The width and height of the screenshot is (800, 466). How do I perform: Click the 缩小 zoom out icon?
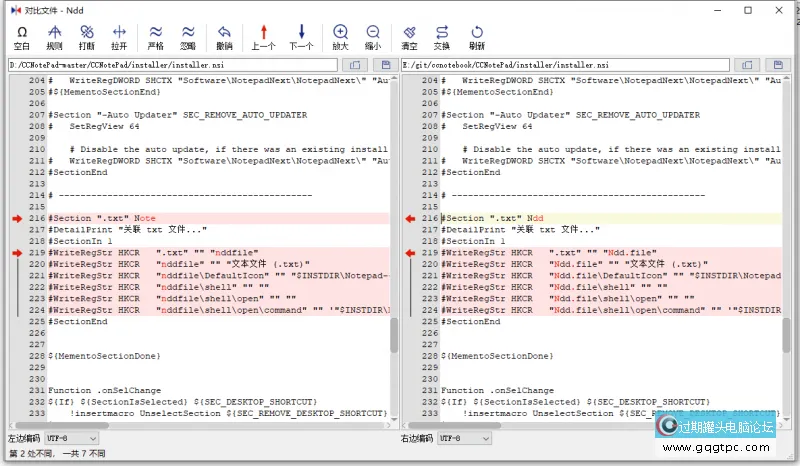(373, 37)
